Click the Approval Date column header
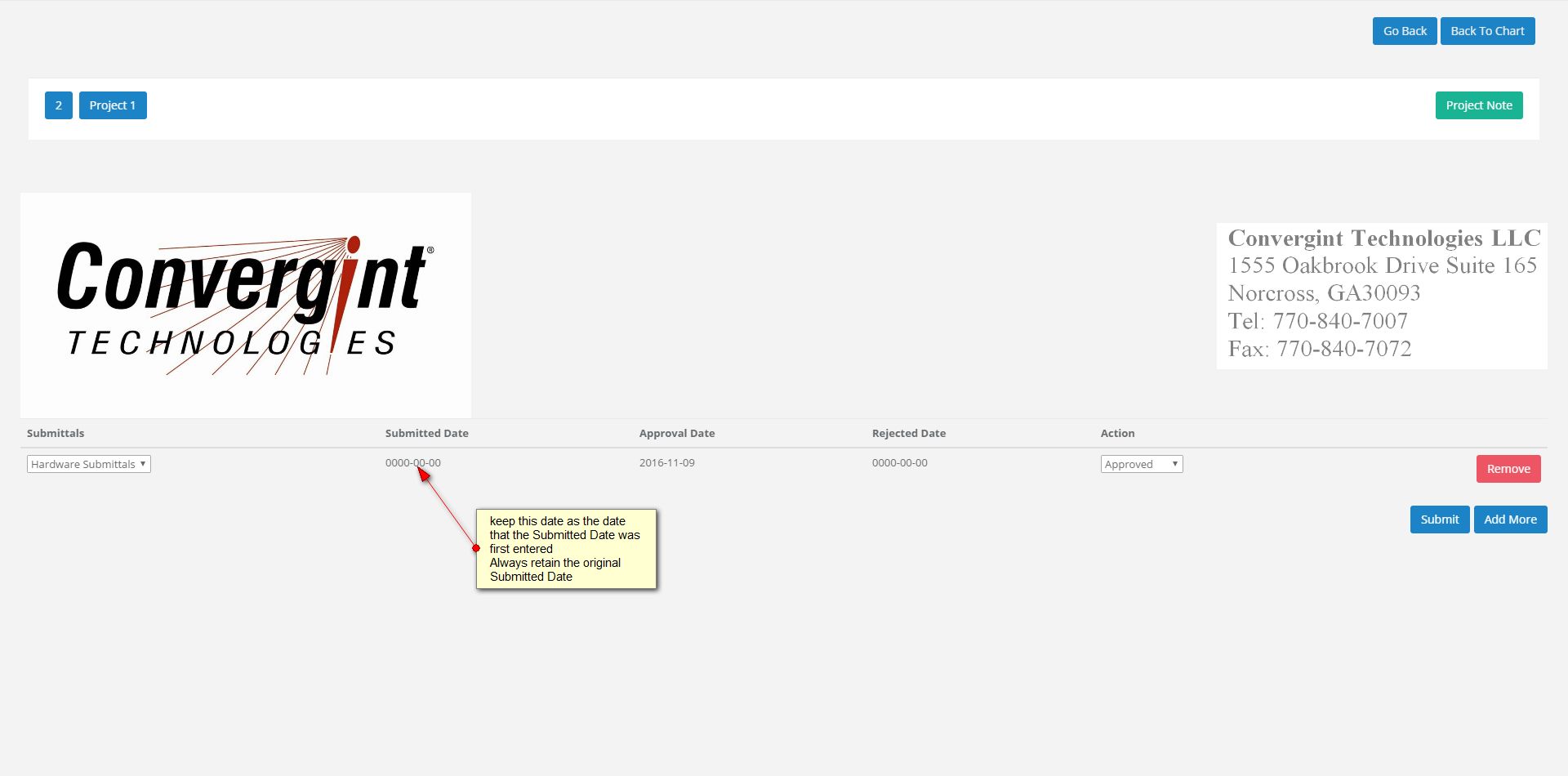 [677, 433]
